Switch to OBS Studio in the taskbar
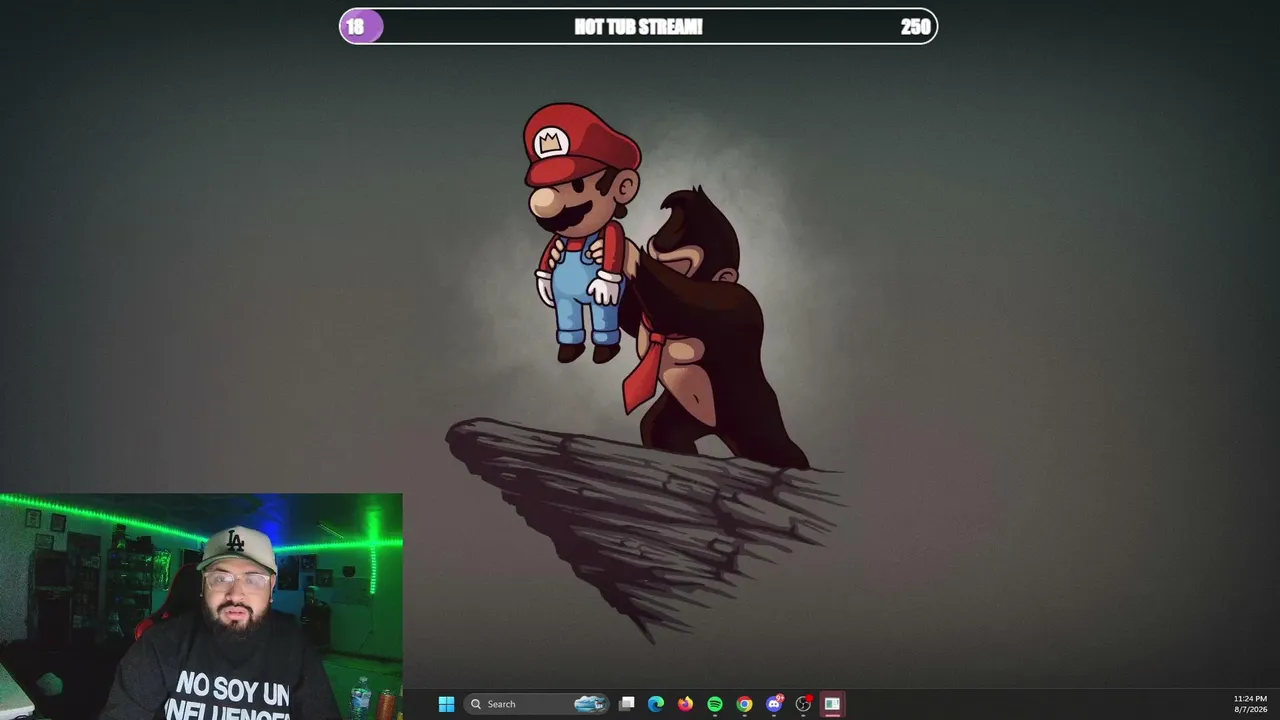Screen dimensions: 1280x720 [x=803, y=704]
